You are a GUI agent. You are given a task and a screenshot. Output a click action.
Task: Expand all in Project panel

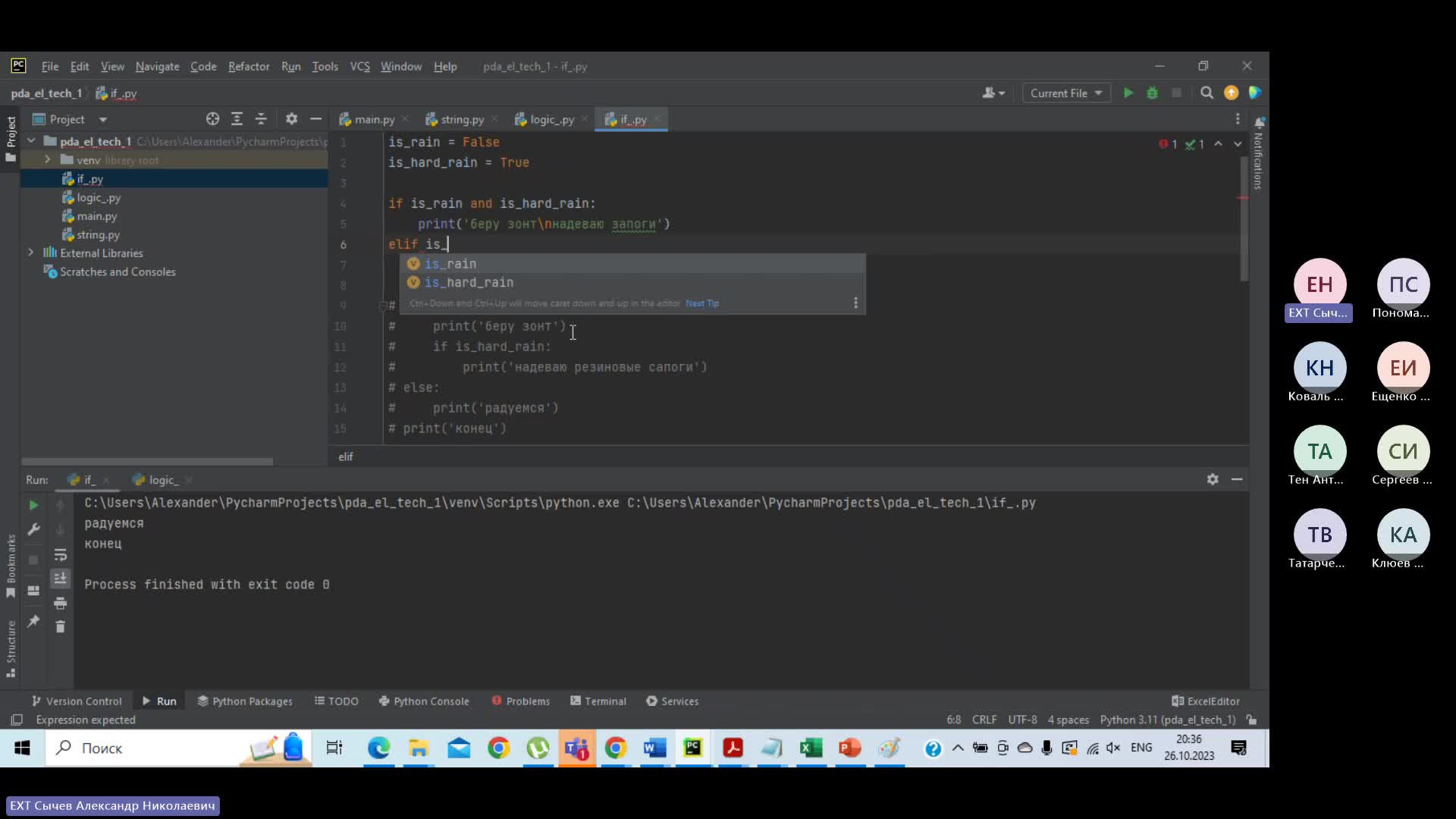[237, 119]
